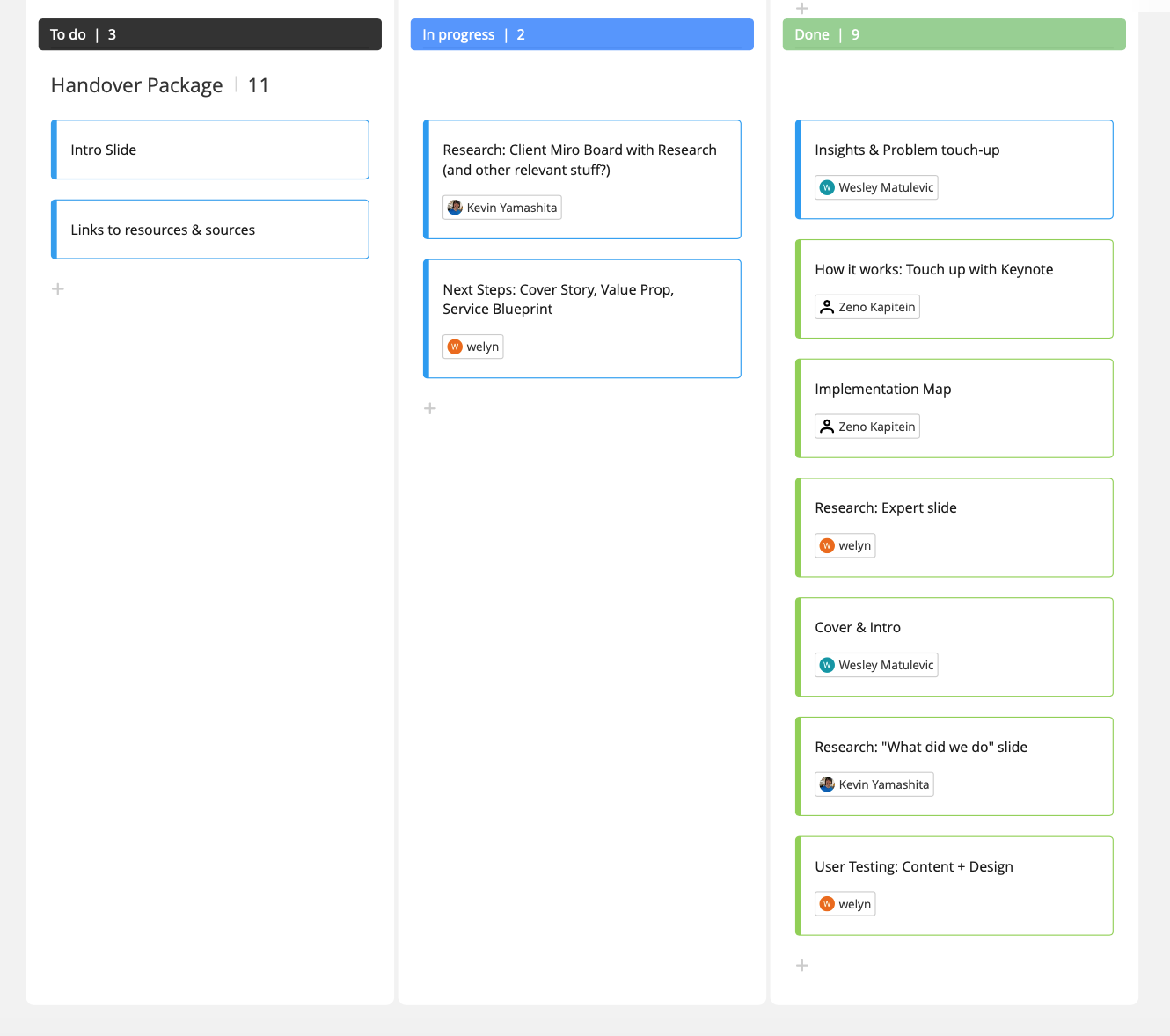
Task: Click the plus icon in the In progress column
Action: tap(429, 407)
